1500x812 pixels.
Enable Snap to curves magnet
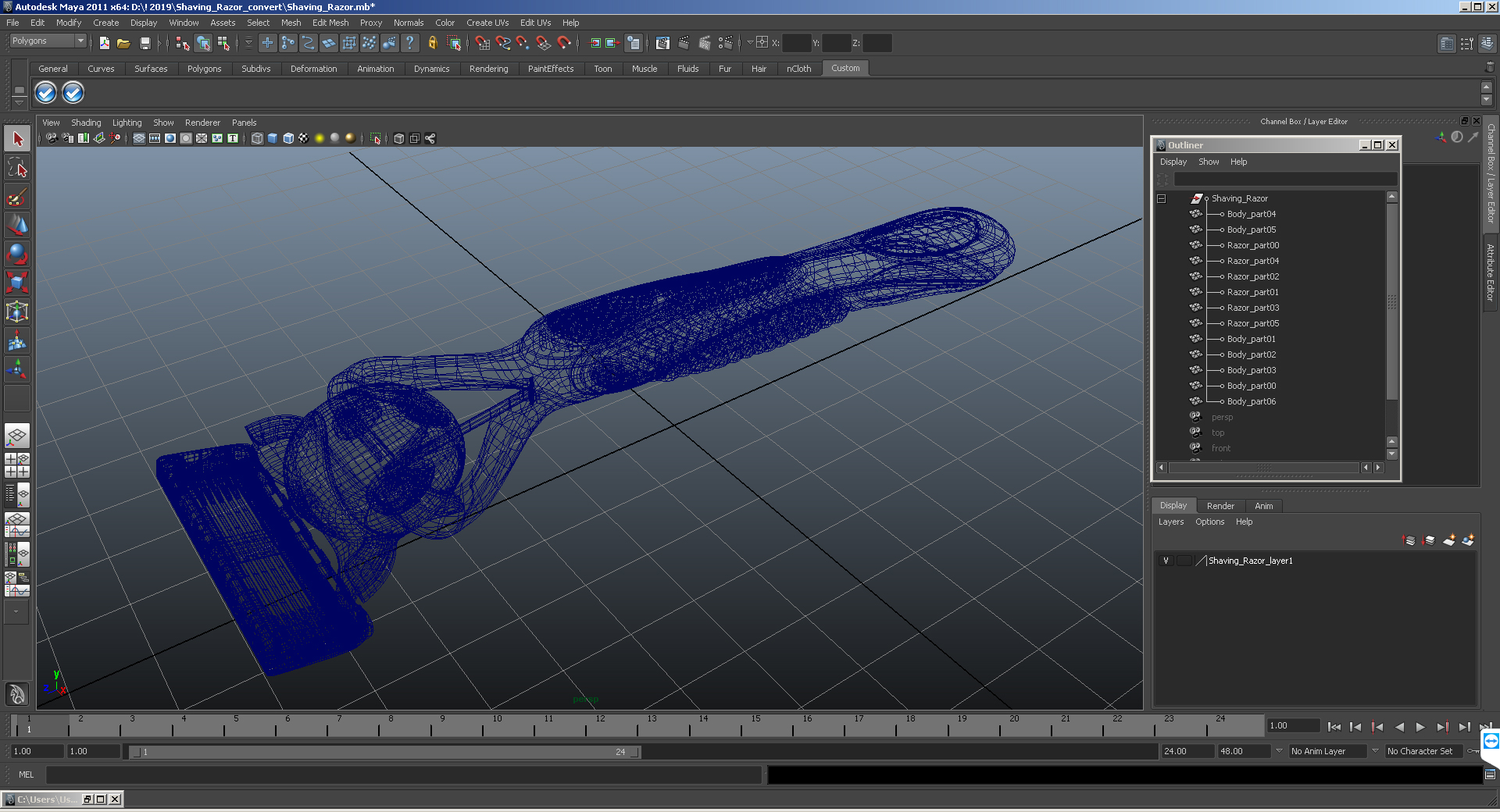(x=502, y=43)
